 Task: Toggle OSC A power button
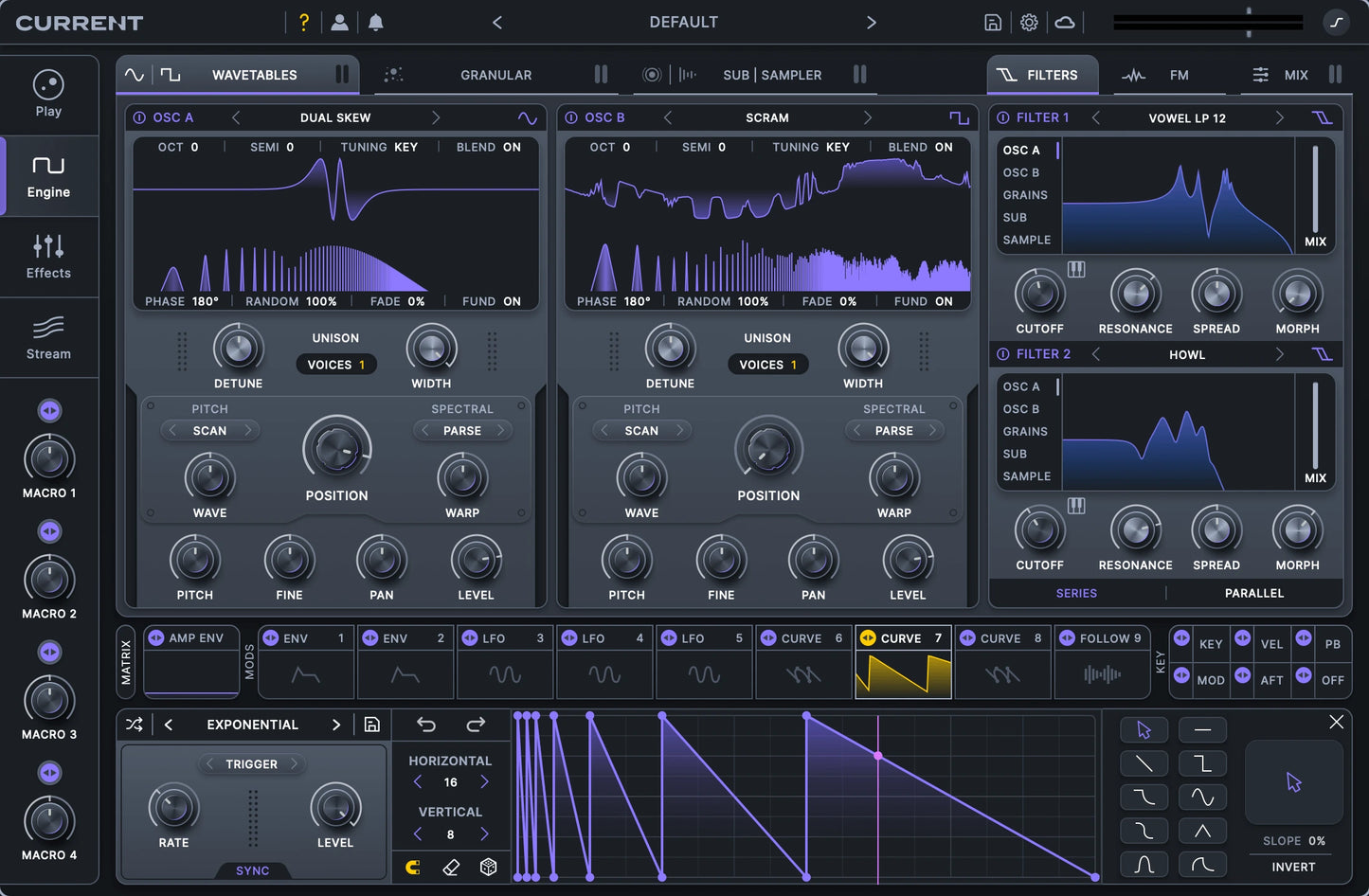(139, 117)
